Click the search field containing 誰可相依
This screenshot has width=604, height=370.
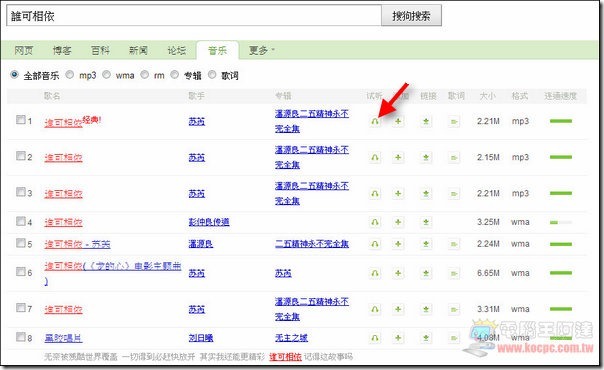pos(194,16)
